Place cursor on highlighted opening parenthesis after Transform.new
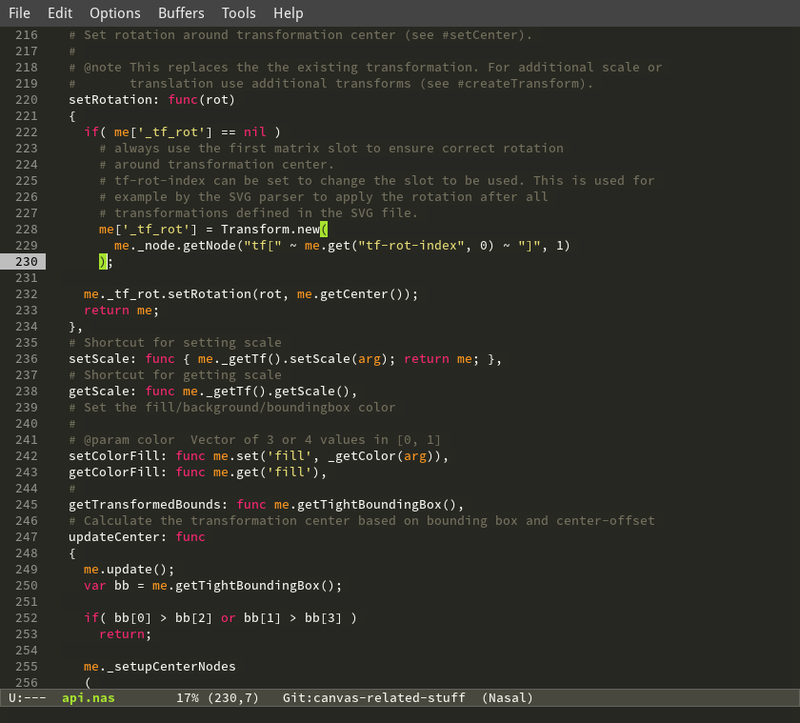Viewport: 800px width, 723px height. (311, 229)
